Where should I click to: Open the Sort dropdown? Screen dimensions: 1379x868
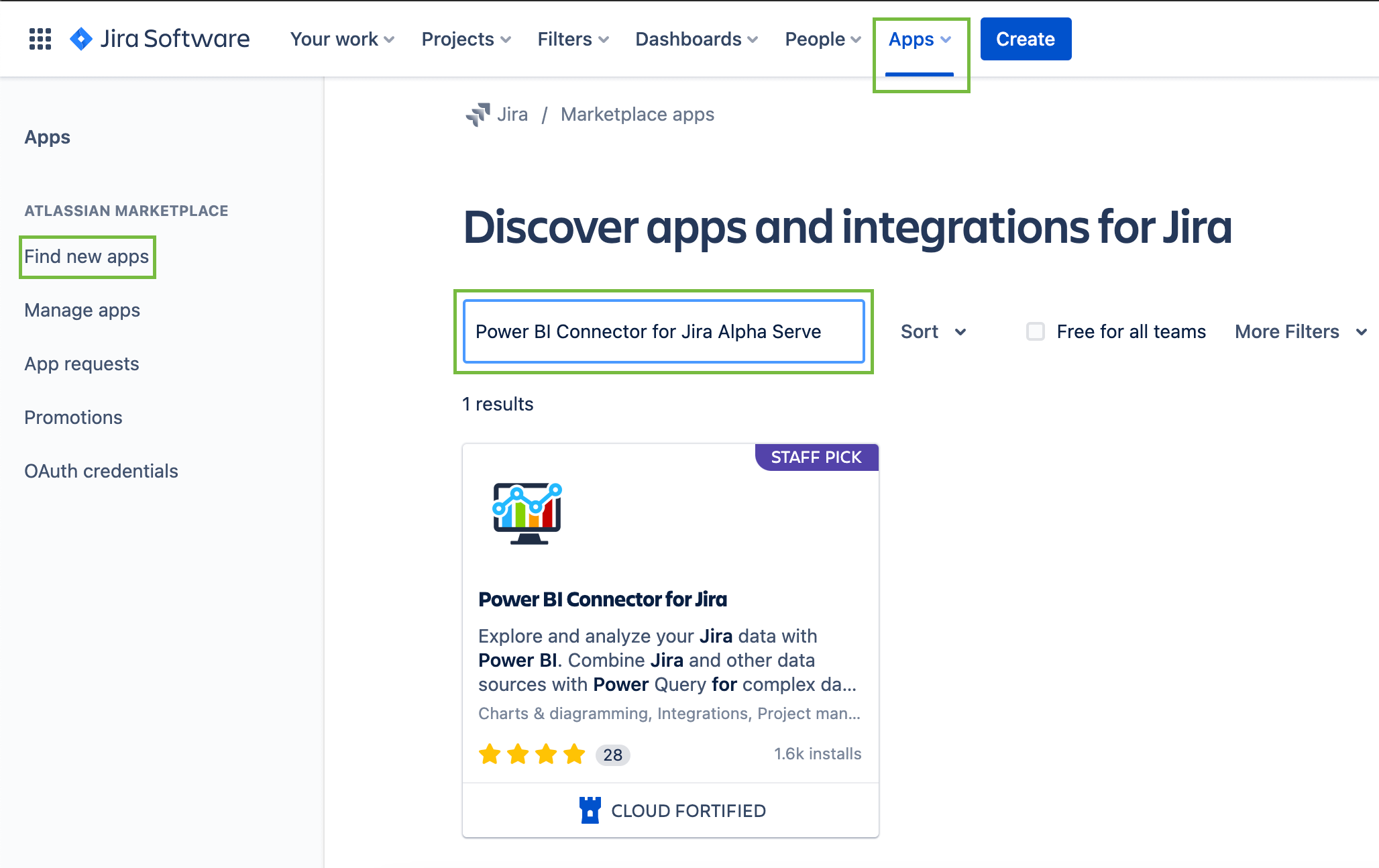(933, 331)
